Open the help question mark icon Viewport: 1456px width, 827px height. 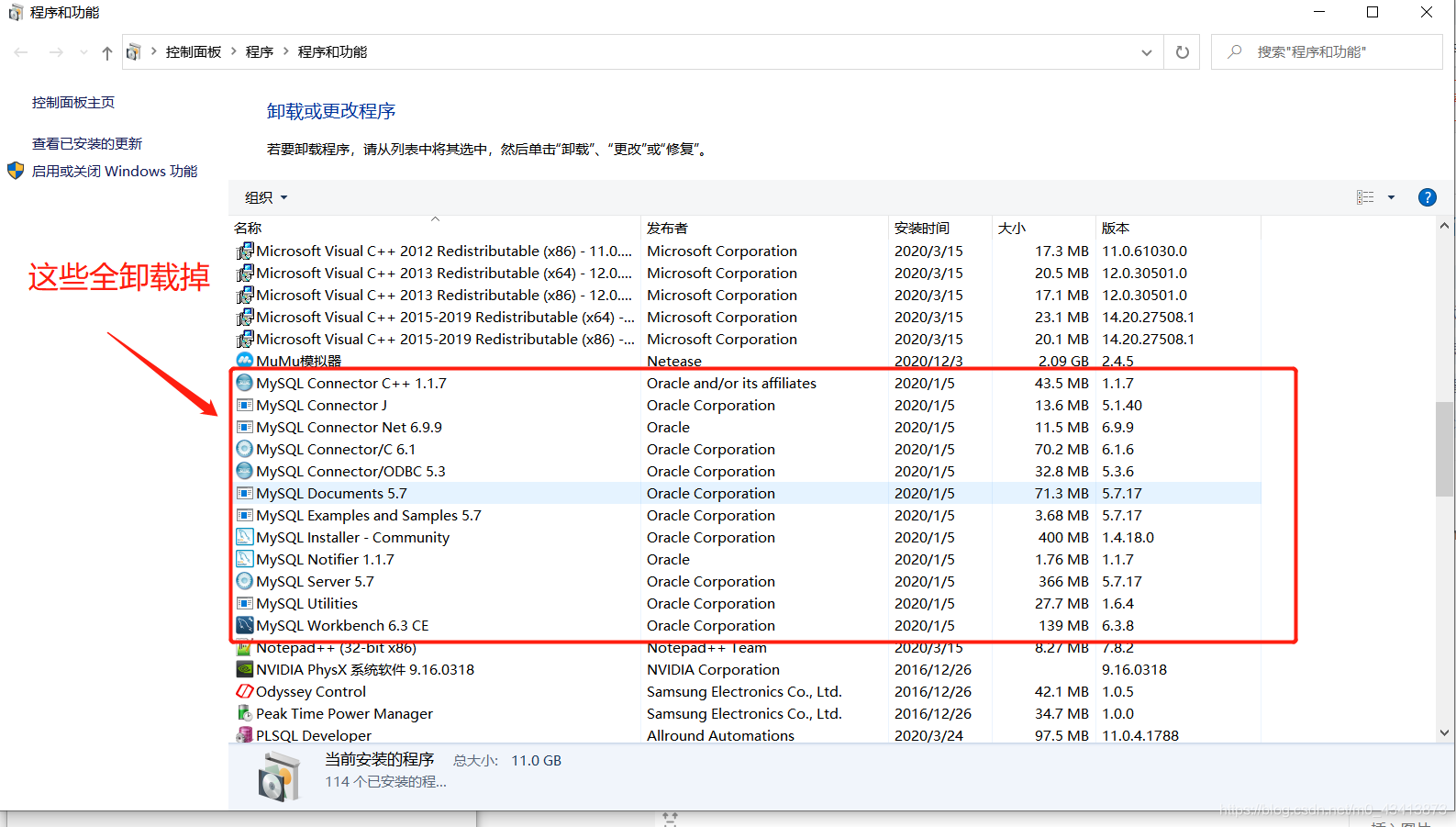[1427, 197]
